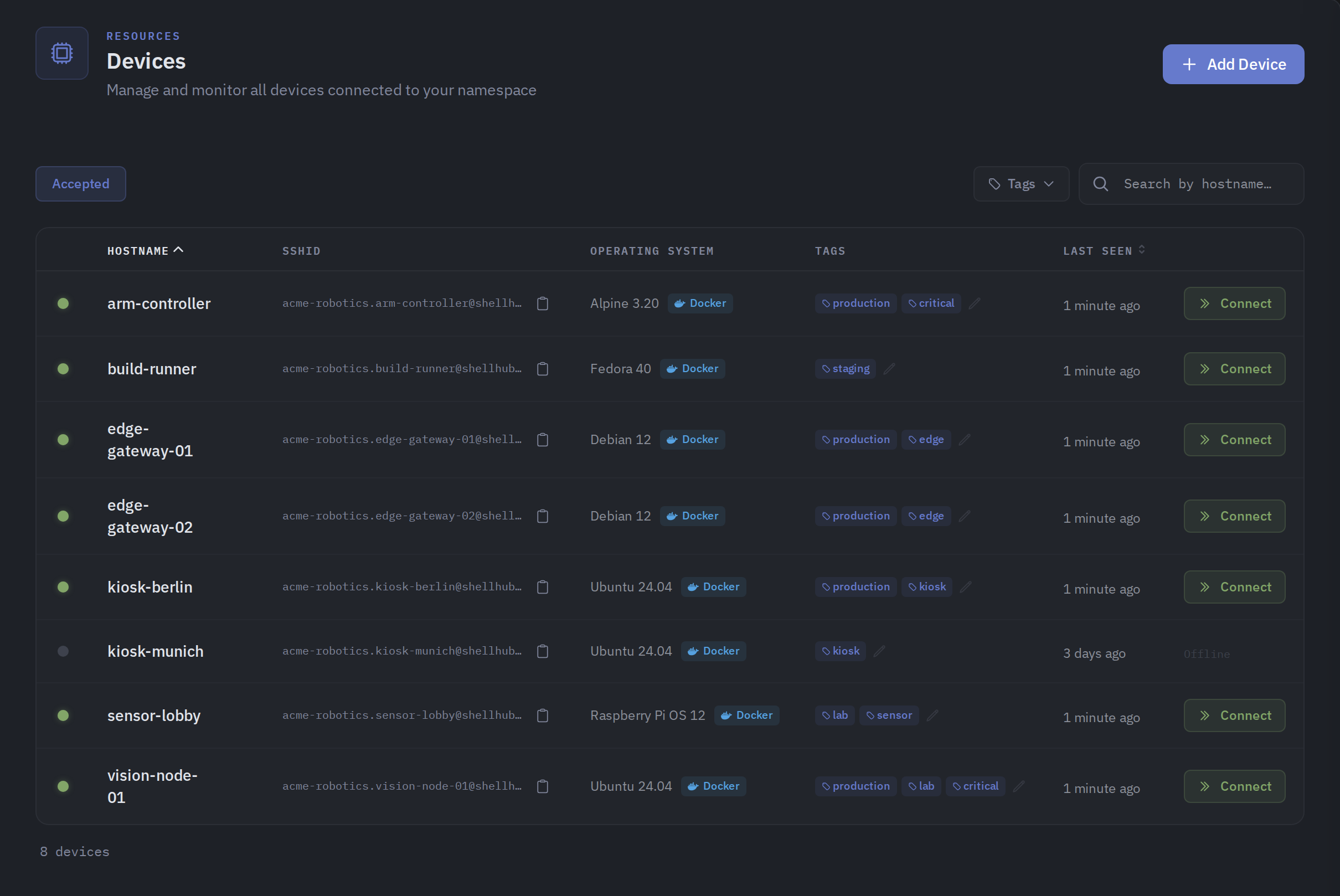Edit tags pencil for edge-gateway-02
Screen dimensions: 1340x896
point(965,516)
